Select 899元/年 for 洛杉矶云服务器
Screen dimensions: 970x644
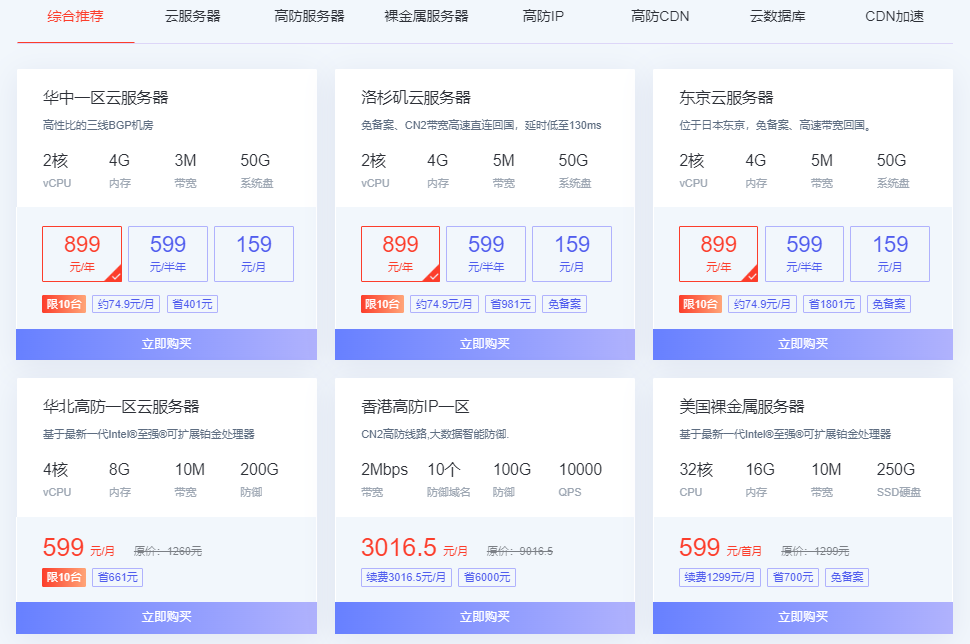tap(400, 254)
